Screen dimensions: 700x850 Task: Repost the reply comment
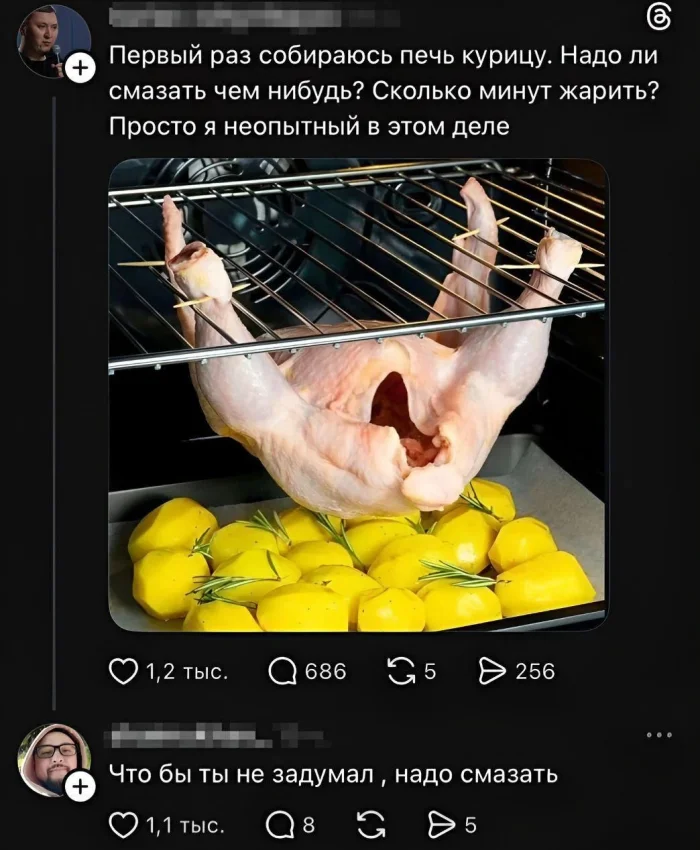tap(371, 825)
